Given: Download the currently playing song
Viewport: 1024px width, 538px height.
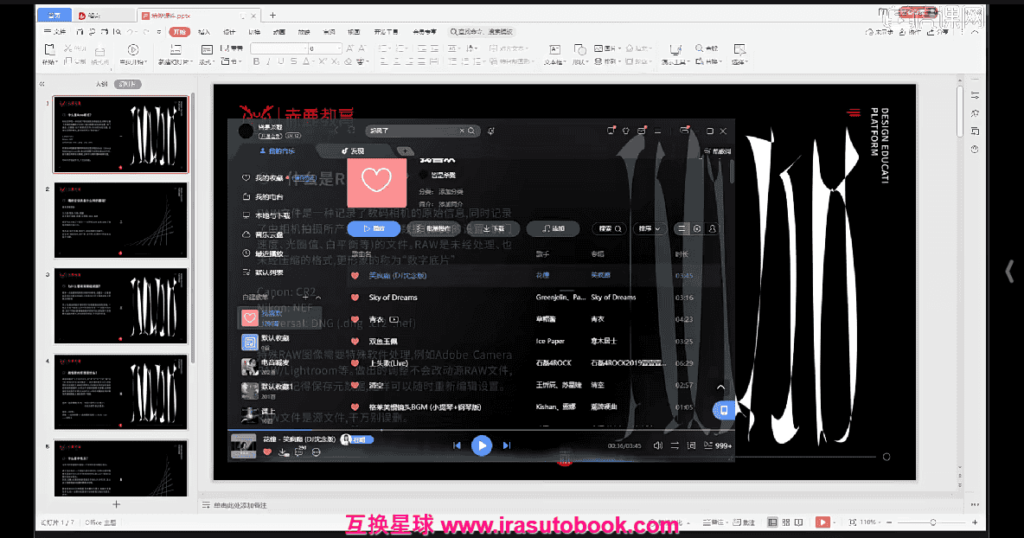Looking at the screenshot, I should 283,452.
